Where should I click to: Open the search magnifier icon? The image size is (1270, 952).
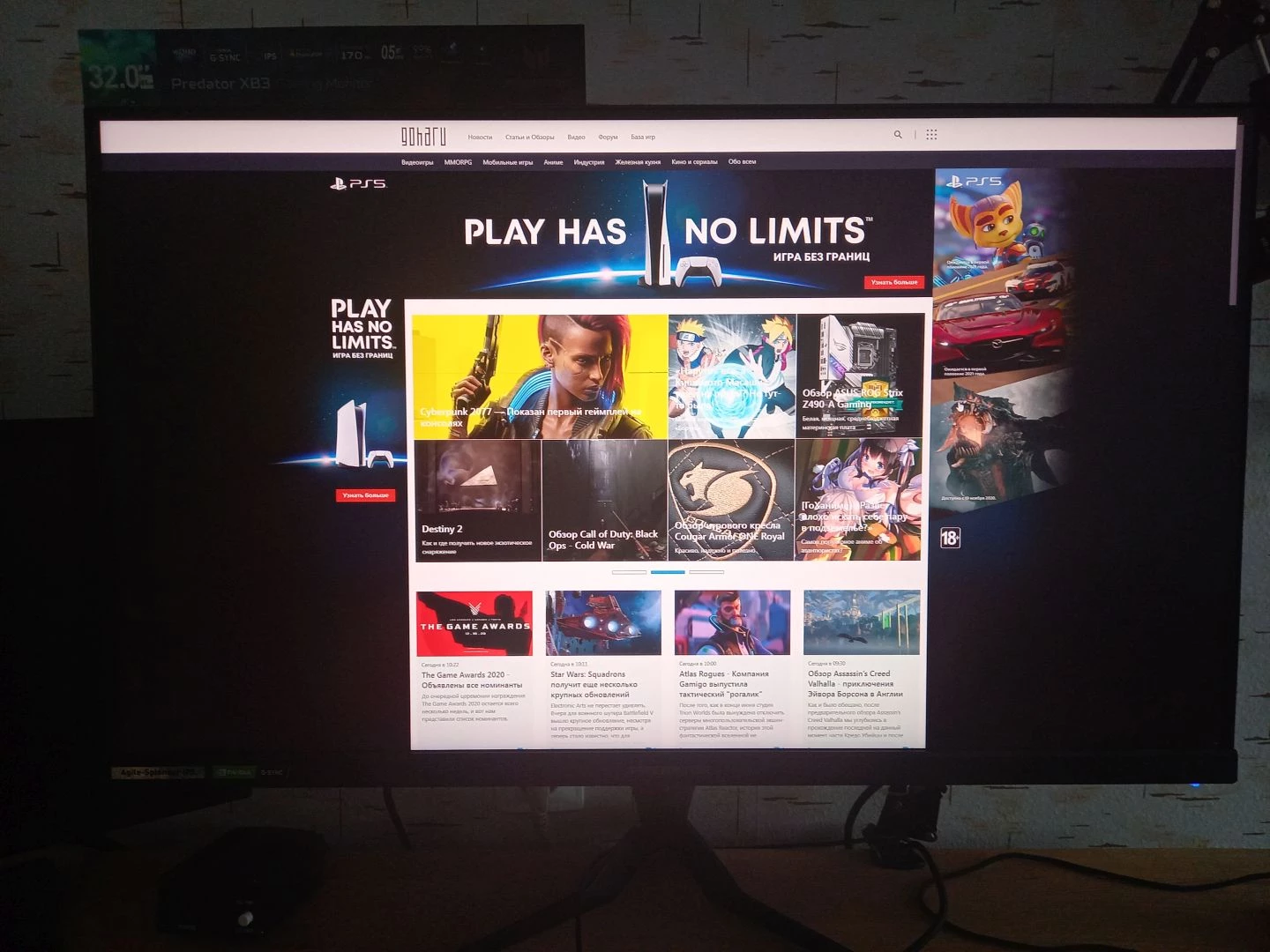(898, 135)
